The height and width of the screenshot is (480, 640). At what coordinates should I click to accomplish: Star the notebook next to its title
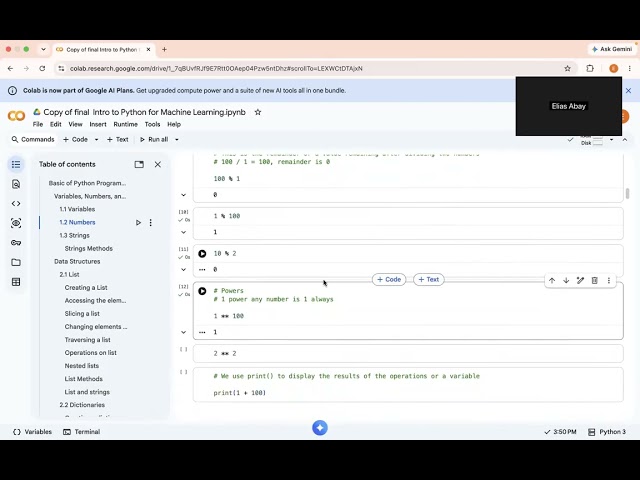click(258, 112)
